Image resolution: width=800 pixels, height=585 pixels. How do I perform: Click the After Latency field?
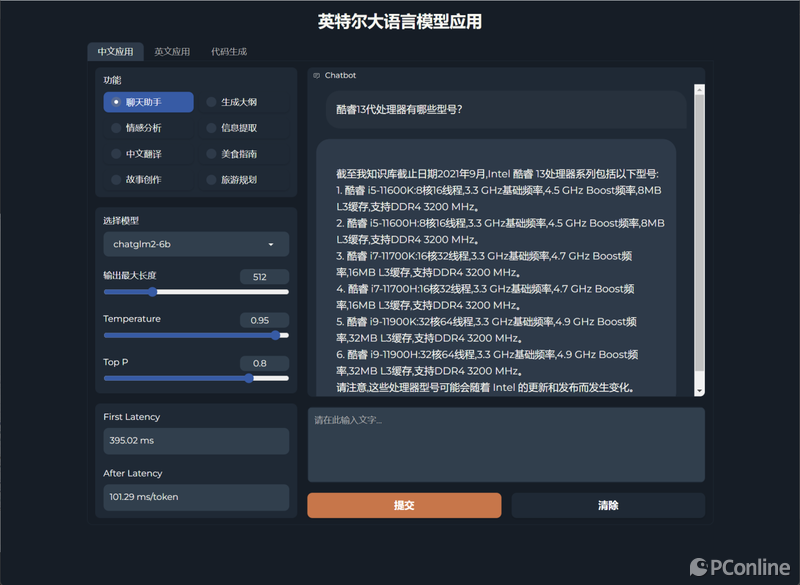coord(196,497)
